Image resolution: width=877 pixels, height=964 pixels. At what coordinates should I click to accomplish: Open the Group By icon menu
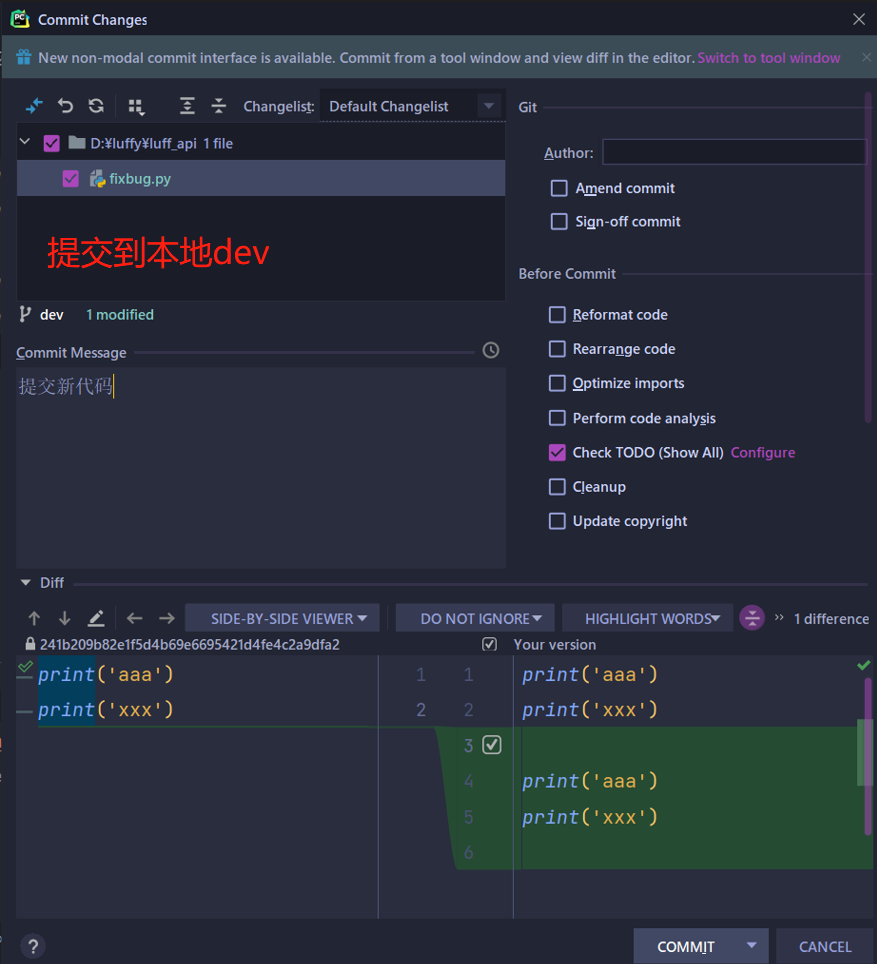[x=137, y=106]
